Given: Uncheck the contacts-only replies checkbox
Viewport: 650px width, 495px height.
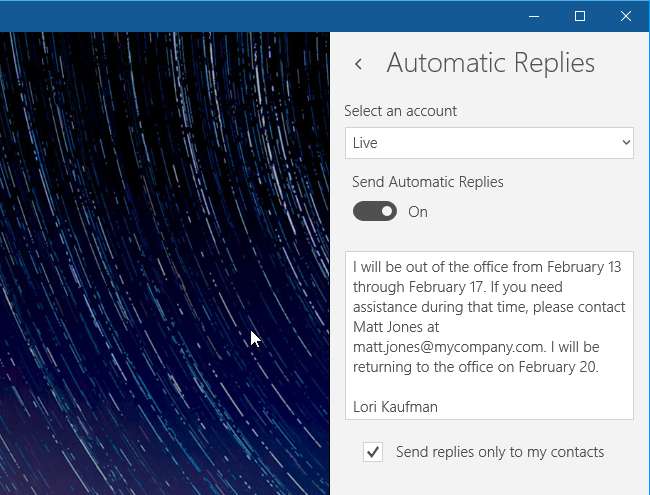Looking at the screenshot, I should [x=373, y=452].
